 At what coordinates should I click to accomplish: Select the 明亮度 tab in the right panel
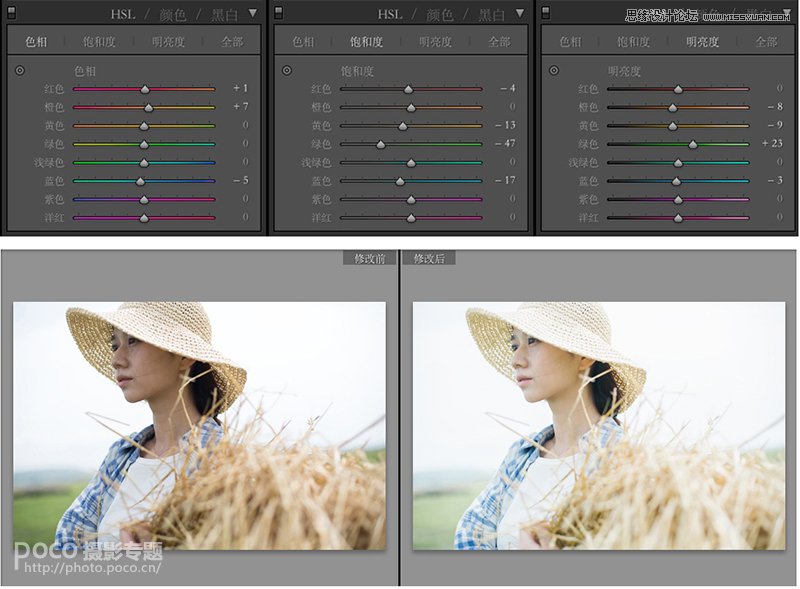702,42
